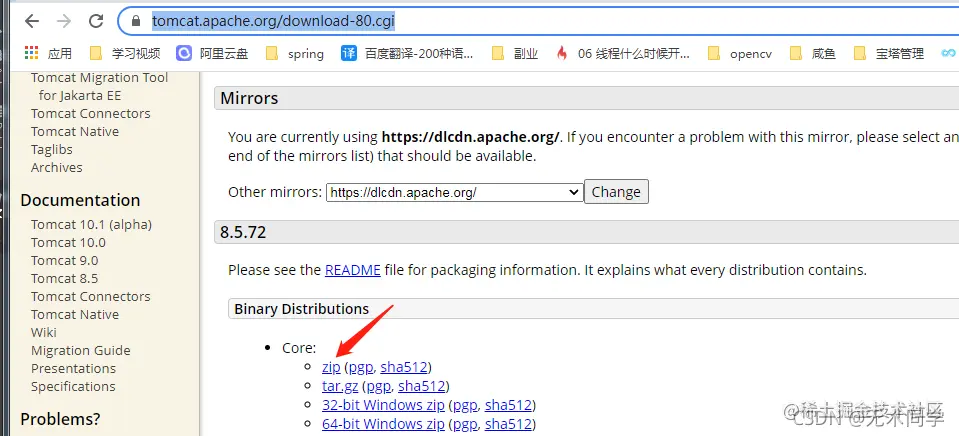Download the Core zip distribution

331,368
